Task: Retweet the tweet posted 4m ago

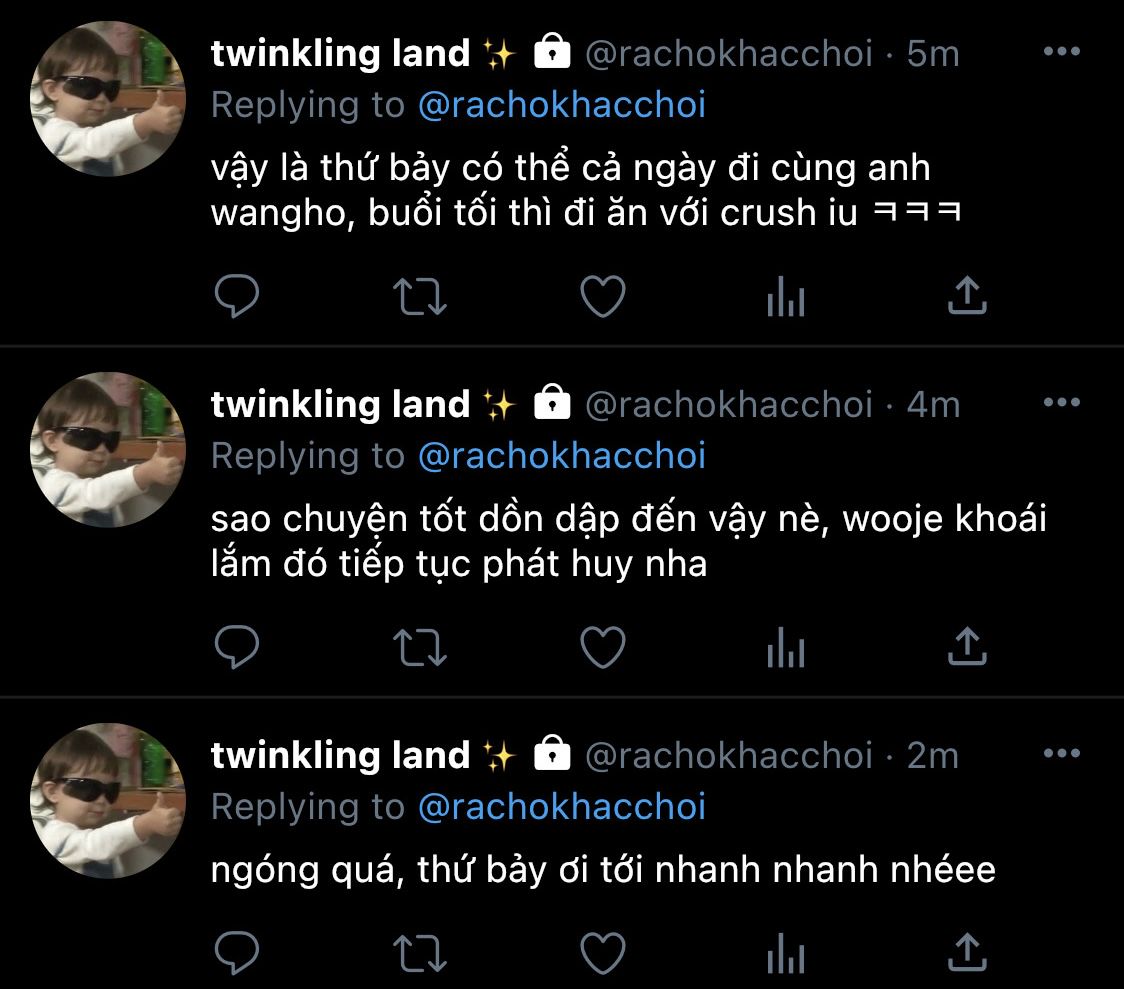Action: tap(420, 648)
